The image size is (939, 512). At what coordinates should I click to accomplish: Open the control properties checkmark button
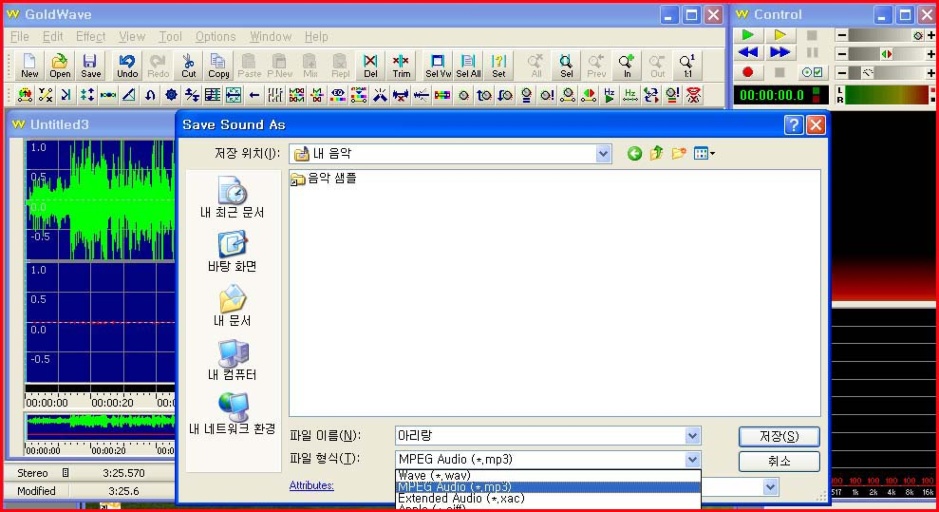812,72
